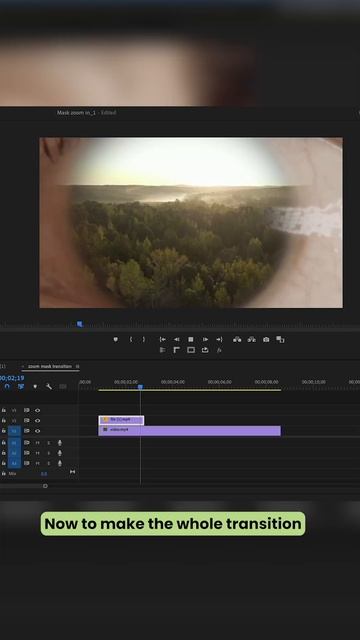Click the 00;00;04;00 mark on the ruler
This screenshot has height=640, width=360.
(173, 382)
